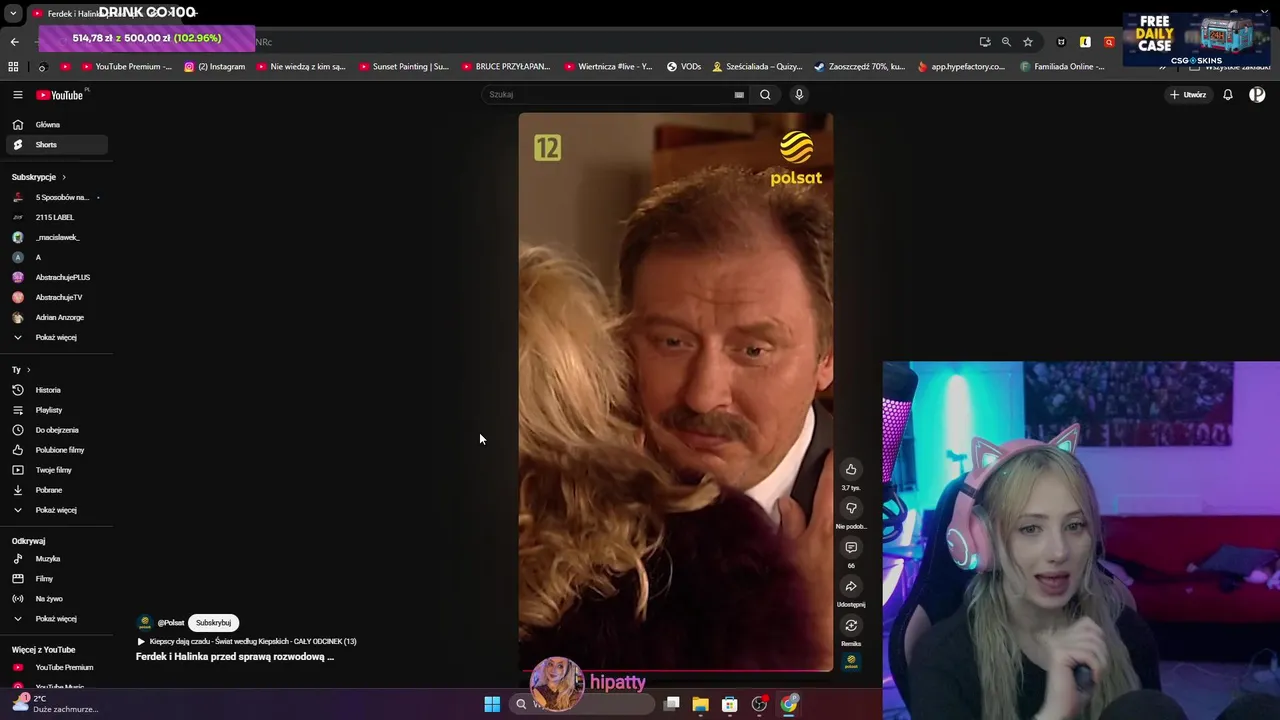Like the Short with thumbs up
1280x720 pixels.
[x=851, y=469]
